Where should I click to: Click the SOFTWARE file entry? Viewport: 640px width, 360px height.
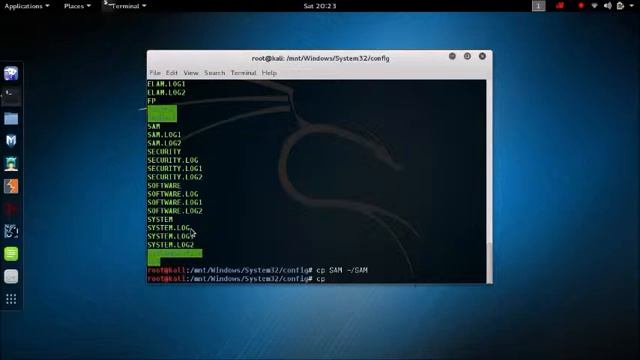(164, 186)
